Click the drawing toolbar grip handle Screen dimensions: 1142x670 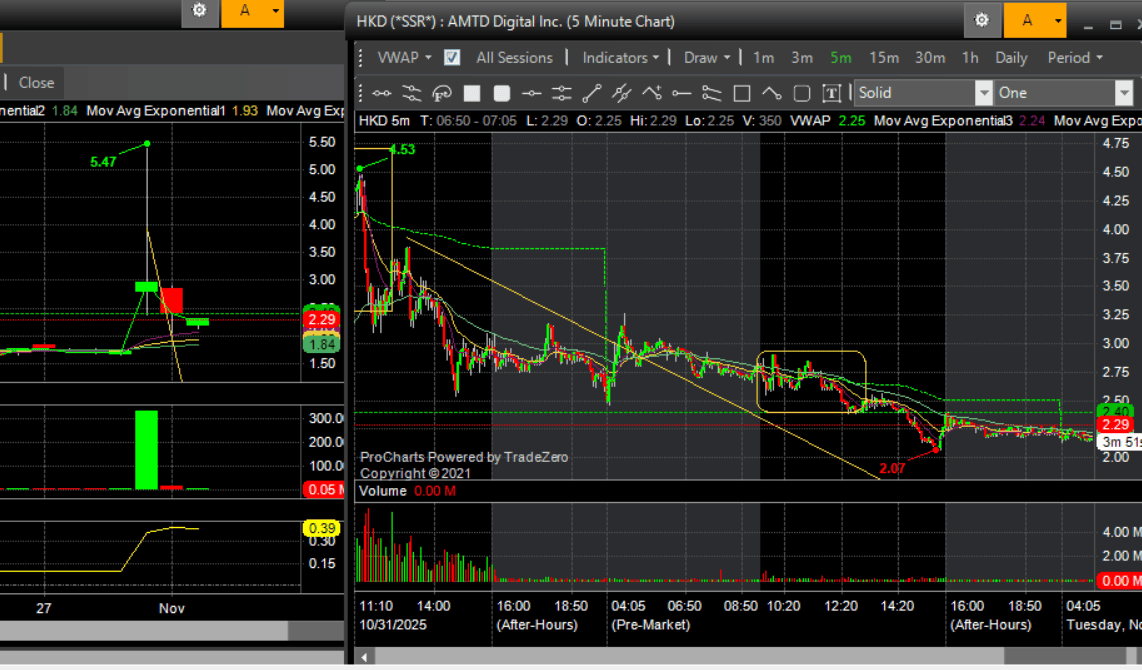click(361, 93)
